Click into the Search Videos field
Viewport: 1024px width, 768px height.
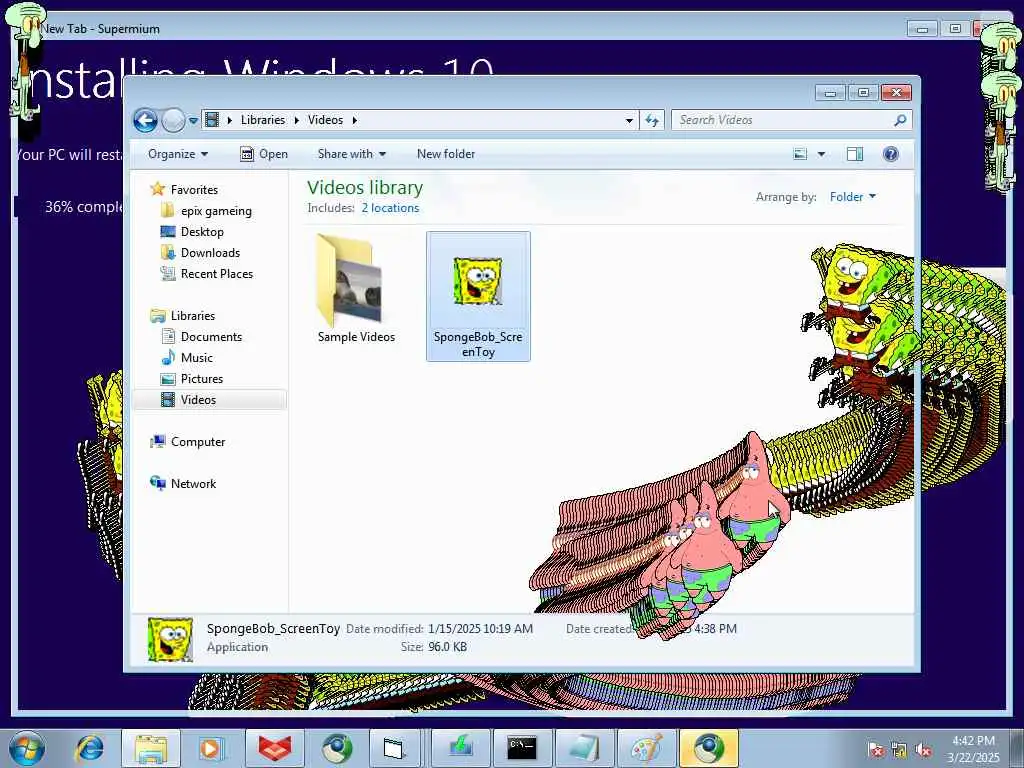pyautogui.click(x=780, y=120)
